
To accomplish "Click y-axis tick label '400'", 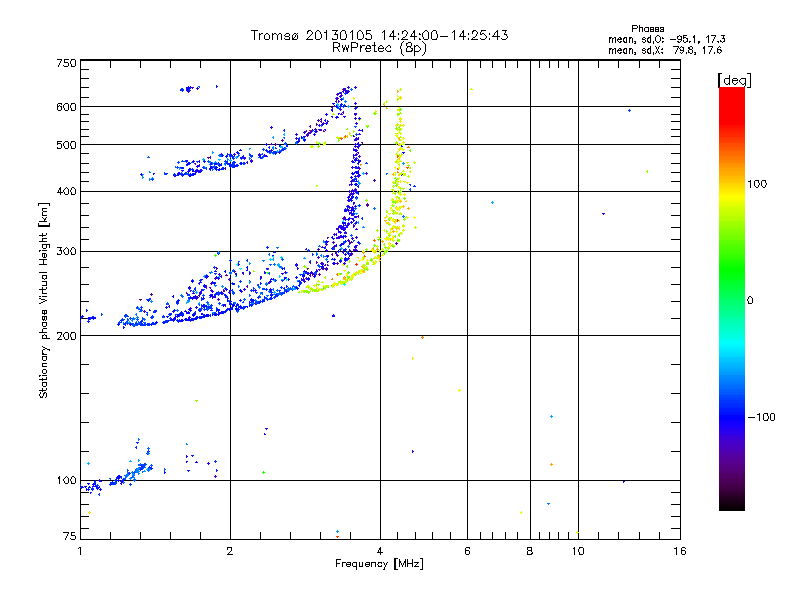I will pyautogui.click(x=67, y=191).
